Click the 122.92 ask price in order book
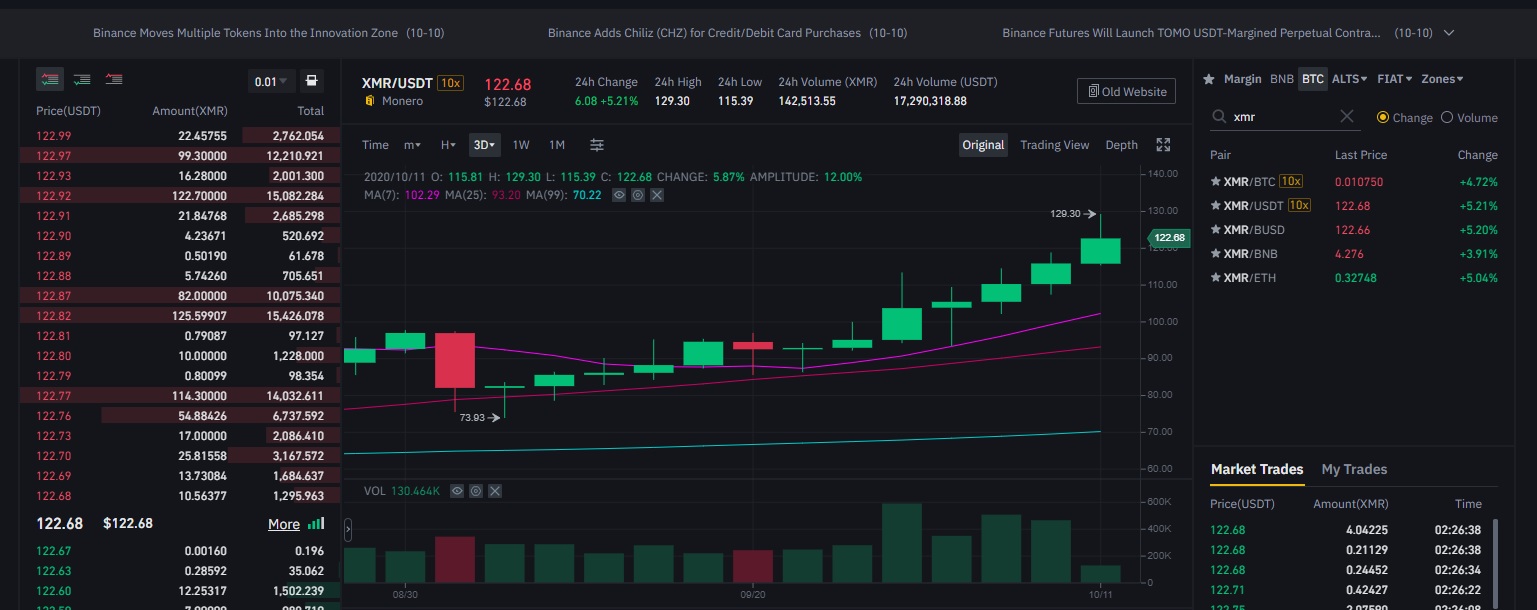1537x610 pixels. 53,196
